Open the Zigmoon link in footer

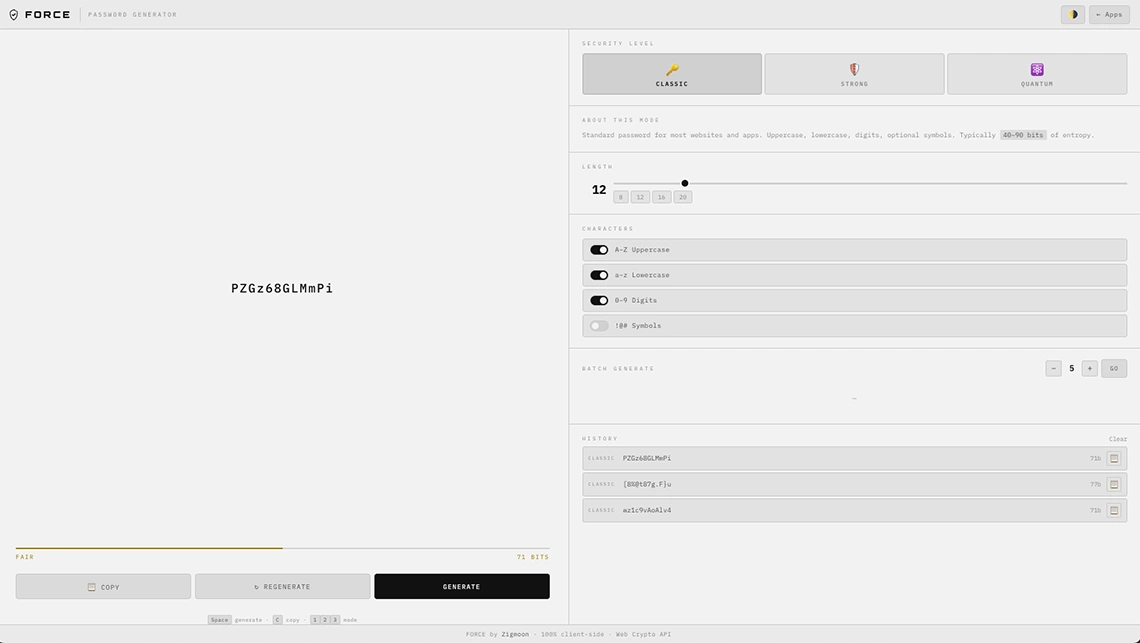tap(515, 634)
